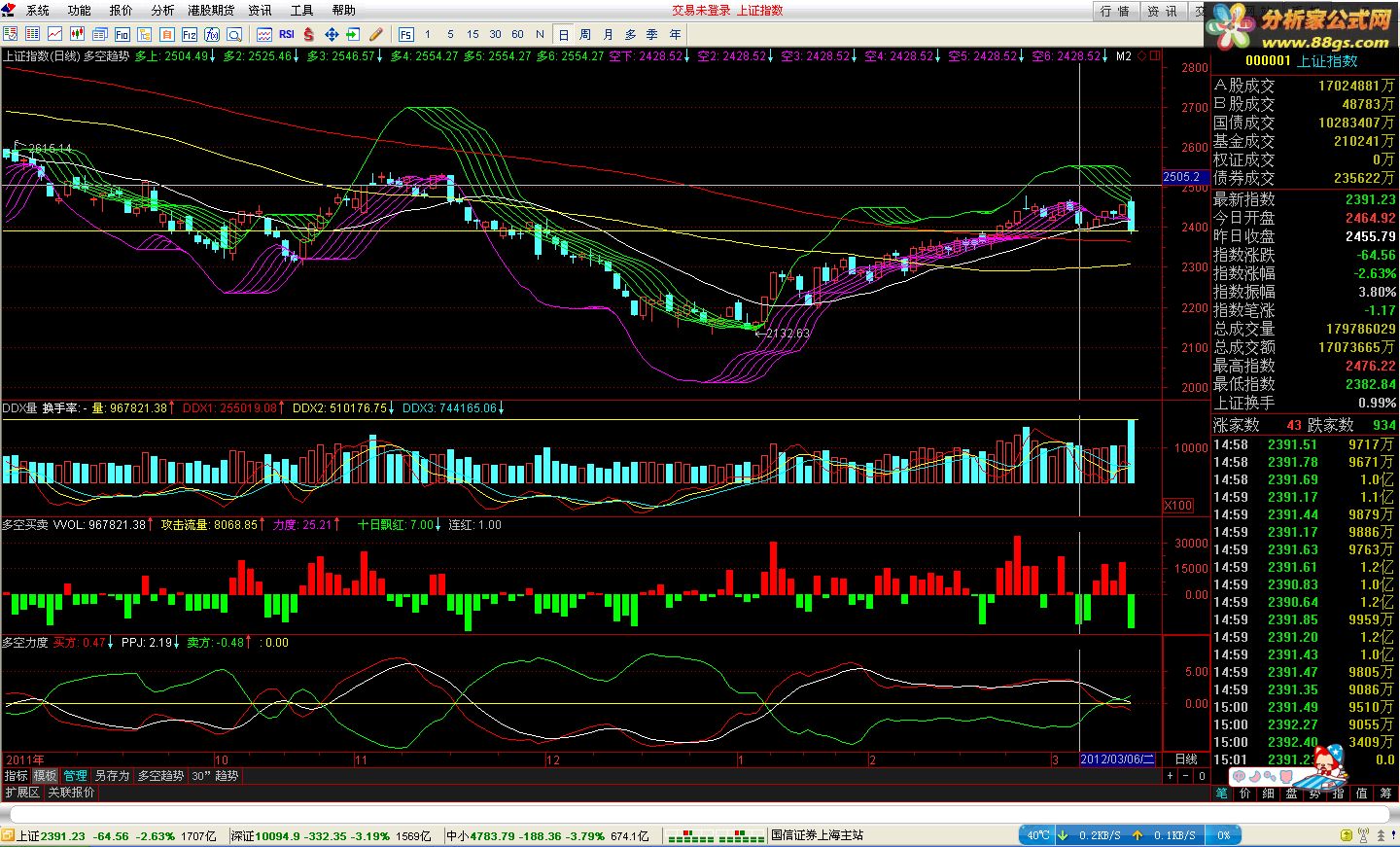Select the 细 tab in side panel

(1268, 794)
